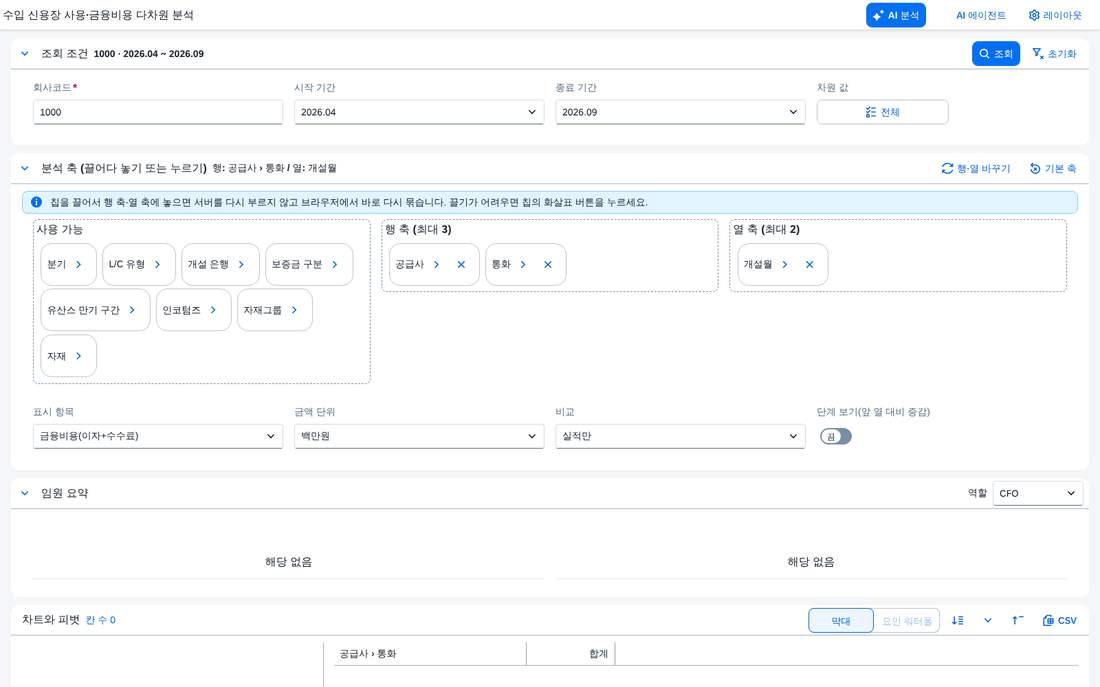Toggle 단계 보기 switch on

coord(836,436)
